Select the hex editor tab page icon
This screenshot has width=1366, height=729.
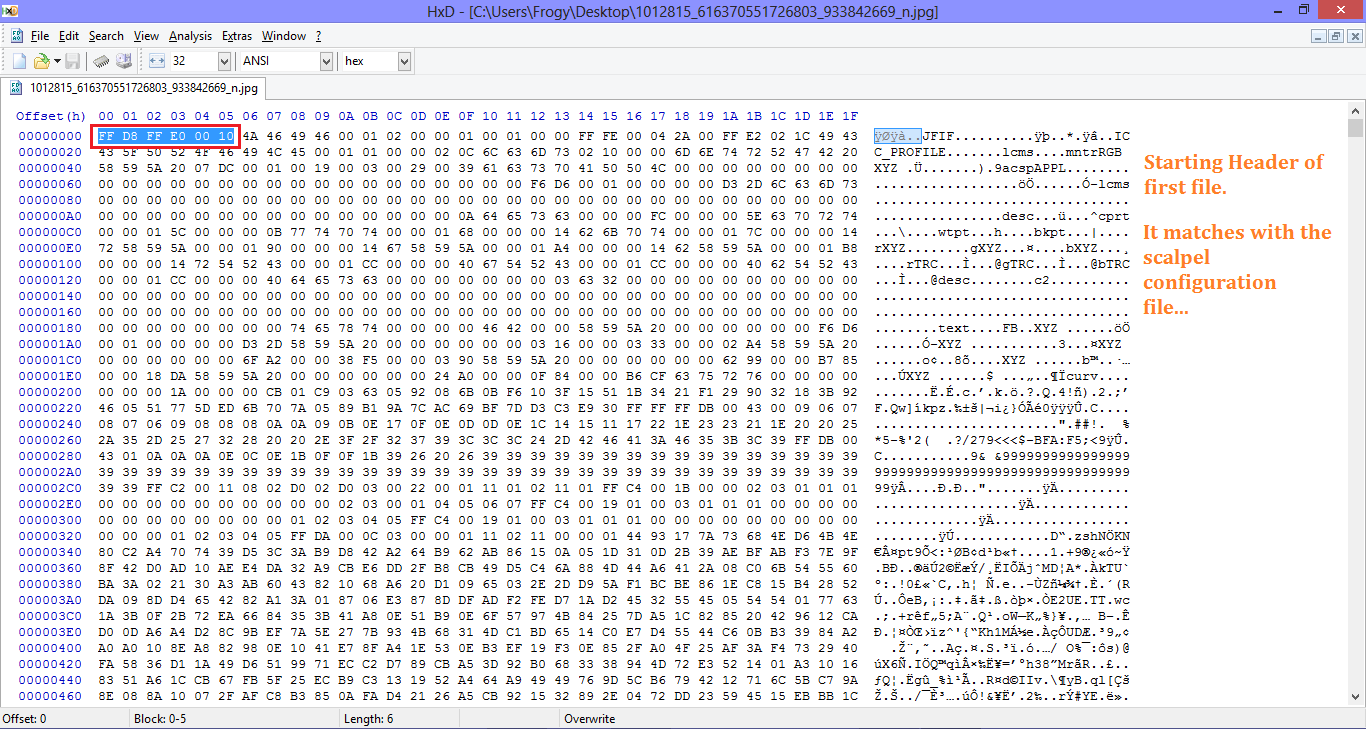14,87
